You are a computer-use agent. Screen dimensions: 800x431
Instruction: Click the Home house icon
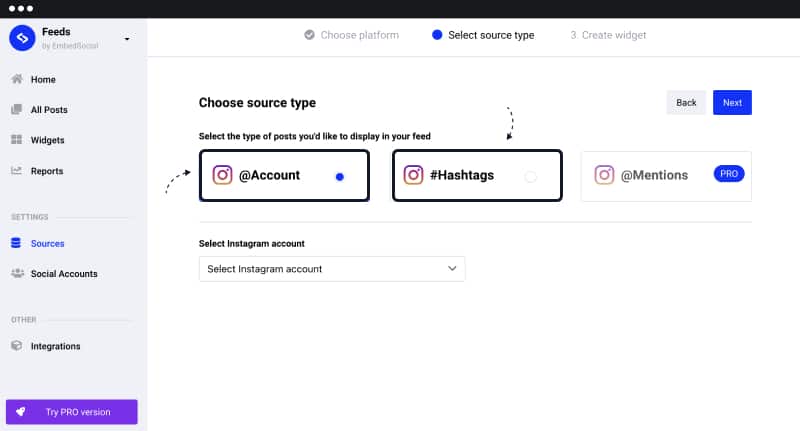[17, 79]
